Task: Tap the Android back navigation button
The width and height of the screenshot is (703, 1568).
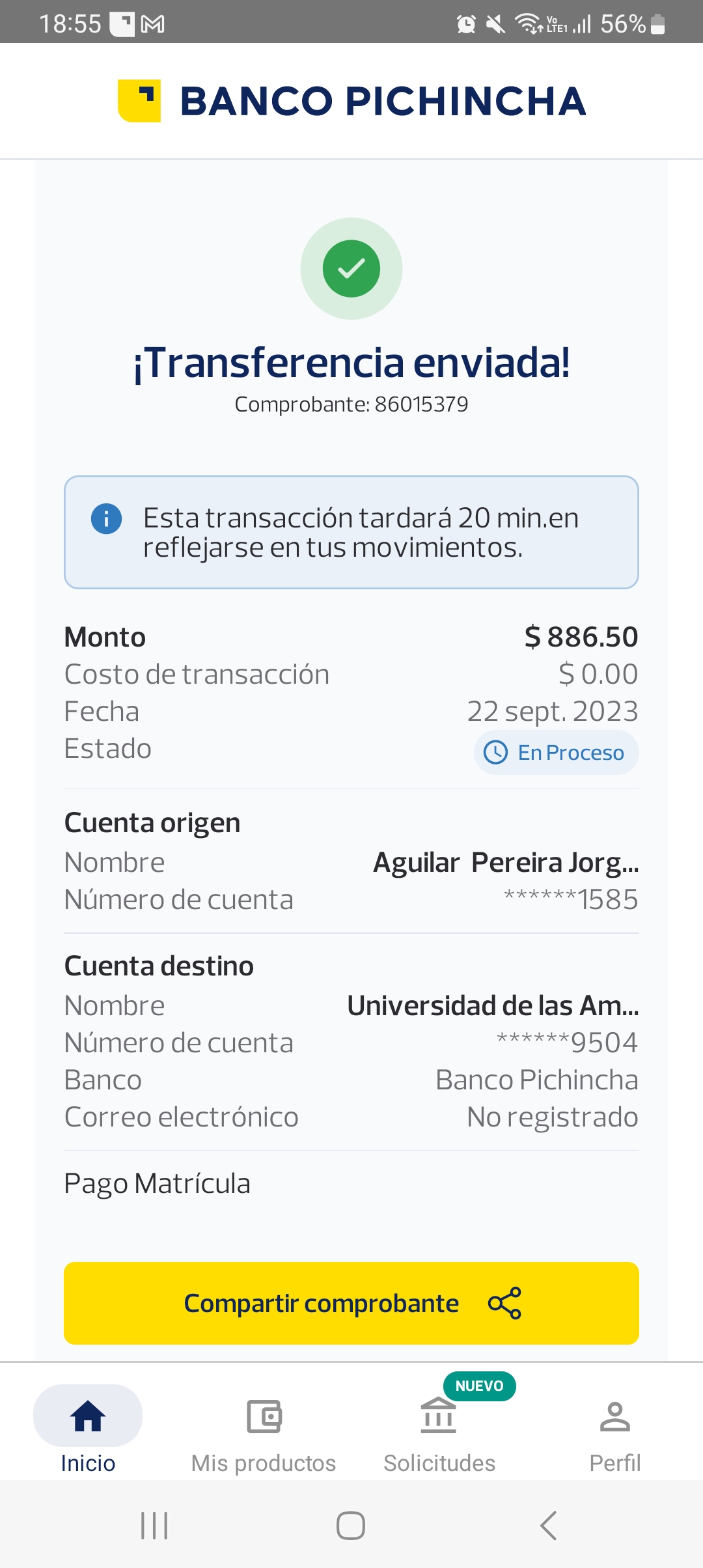Action: (548, 1525)
